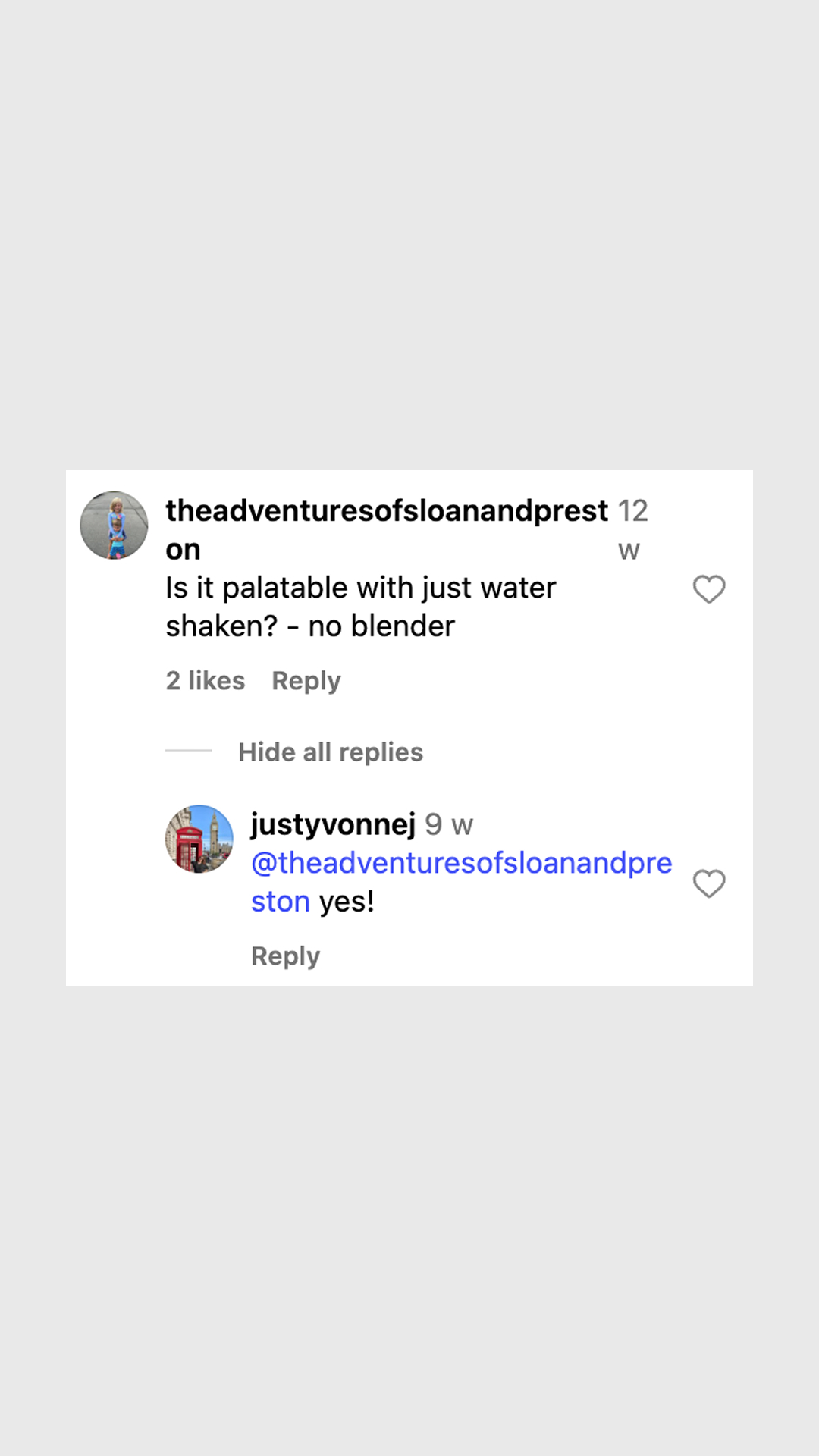Reply to justyvonnej's yes! comment
This screenshot has width=819, height=1456.
285,956
